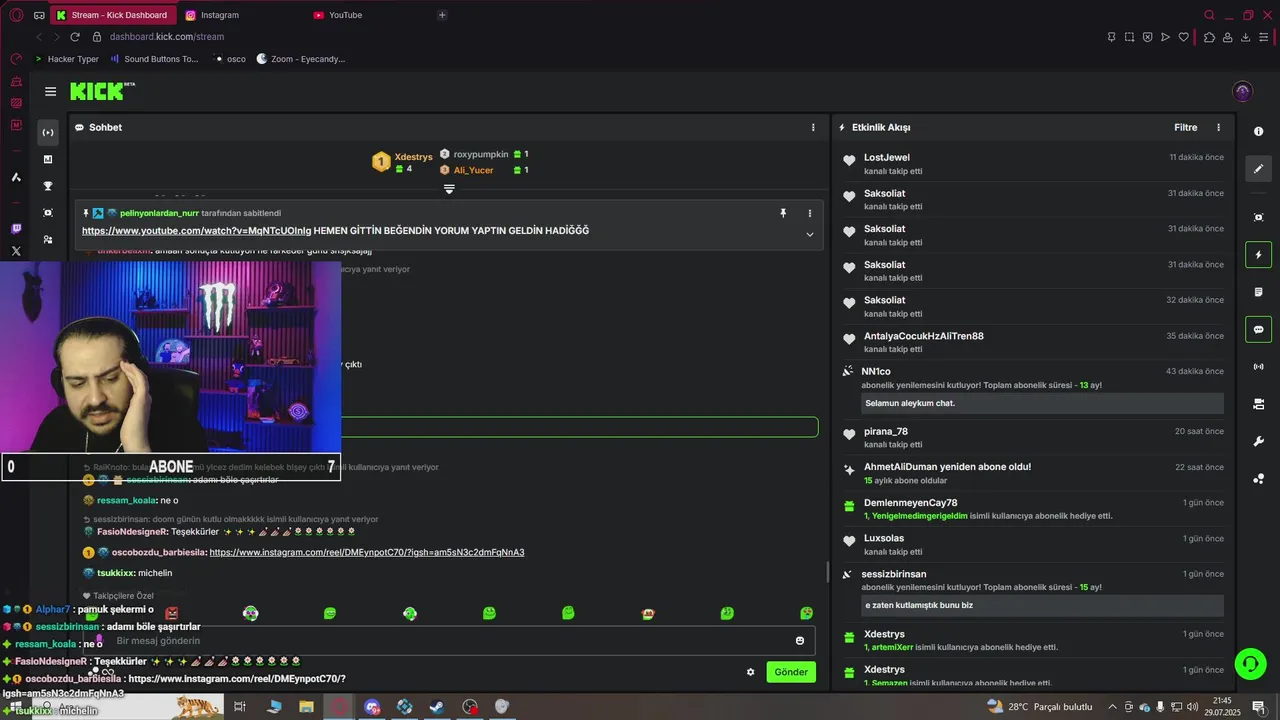Click the Luxsolas follow event

point(1033,544)
